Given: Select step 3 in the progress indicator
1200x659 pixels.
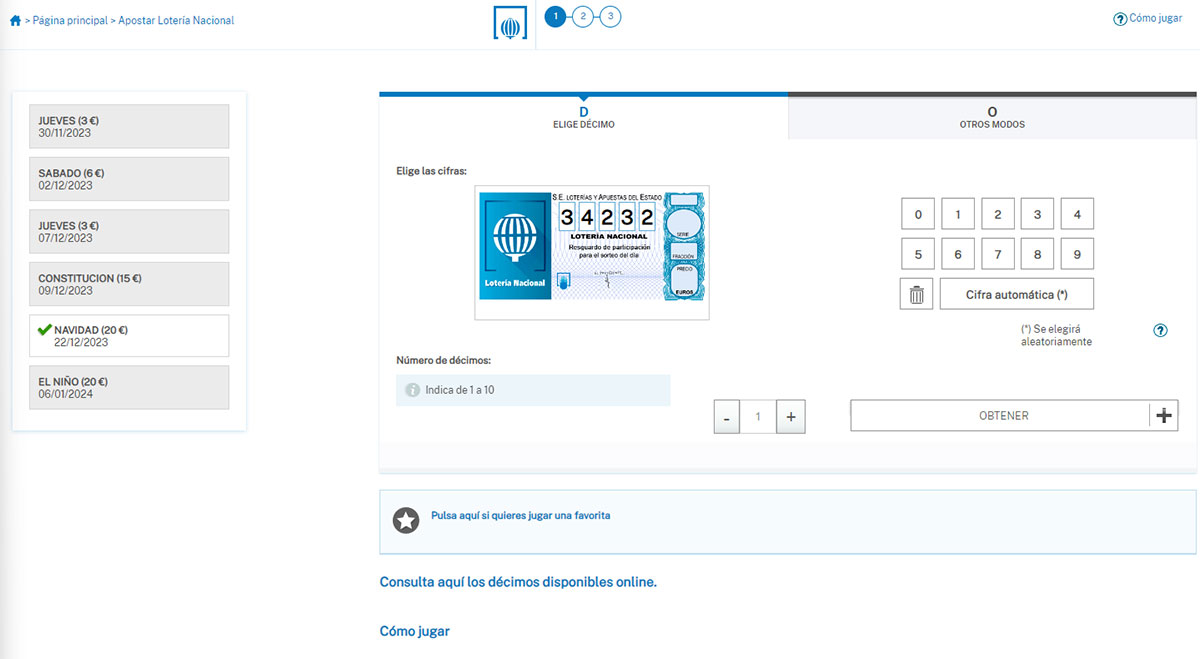Looking at the screenshot, I should coord(611,16).
